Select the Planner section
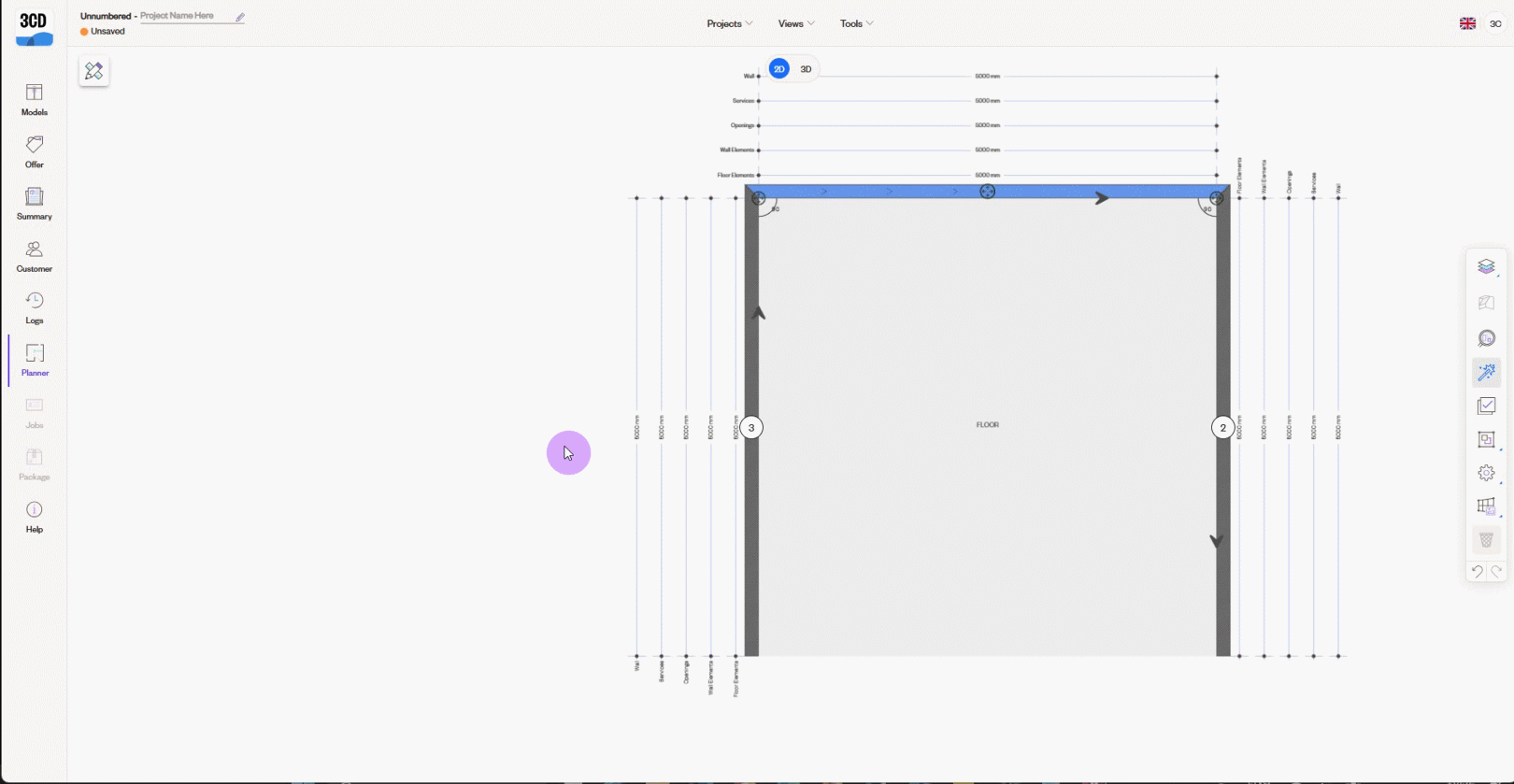Screen dimensions: 1514x784 click(x=35, y=360)
